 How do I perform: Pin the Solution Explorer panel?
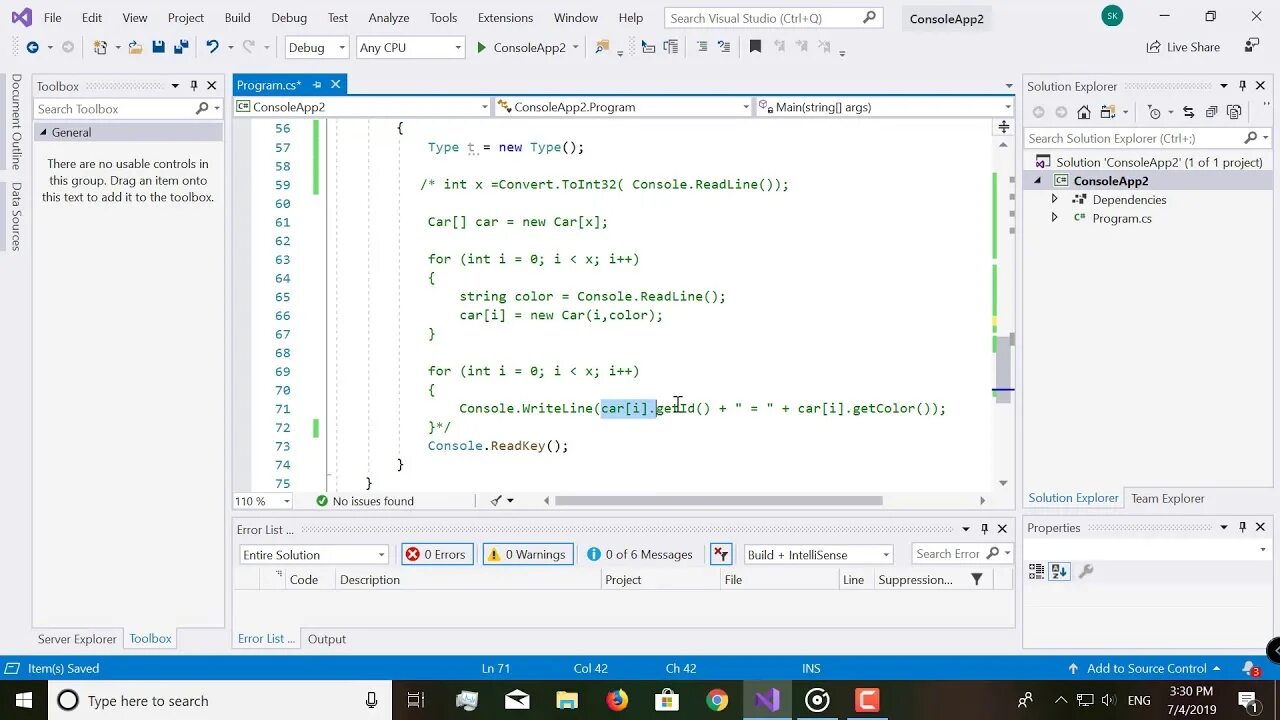pos(1242,86)
